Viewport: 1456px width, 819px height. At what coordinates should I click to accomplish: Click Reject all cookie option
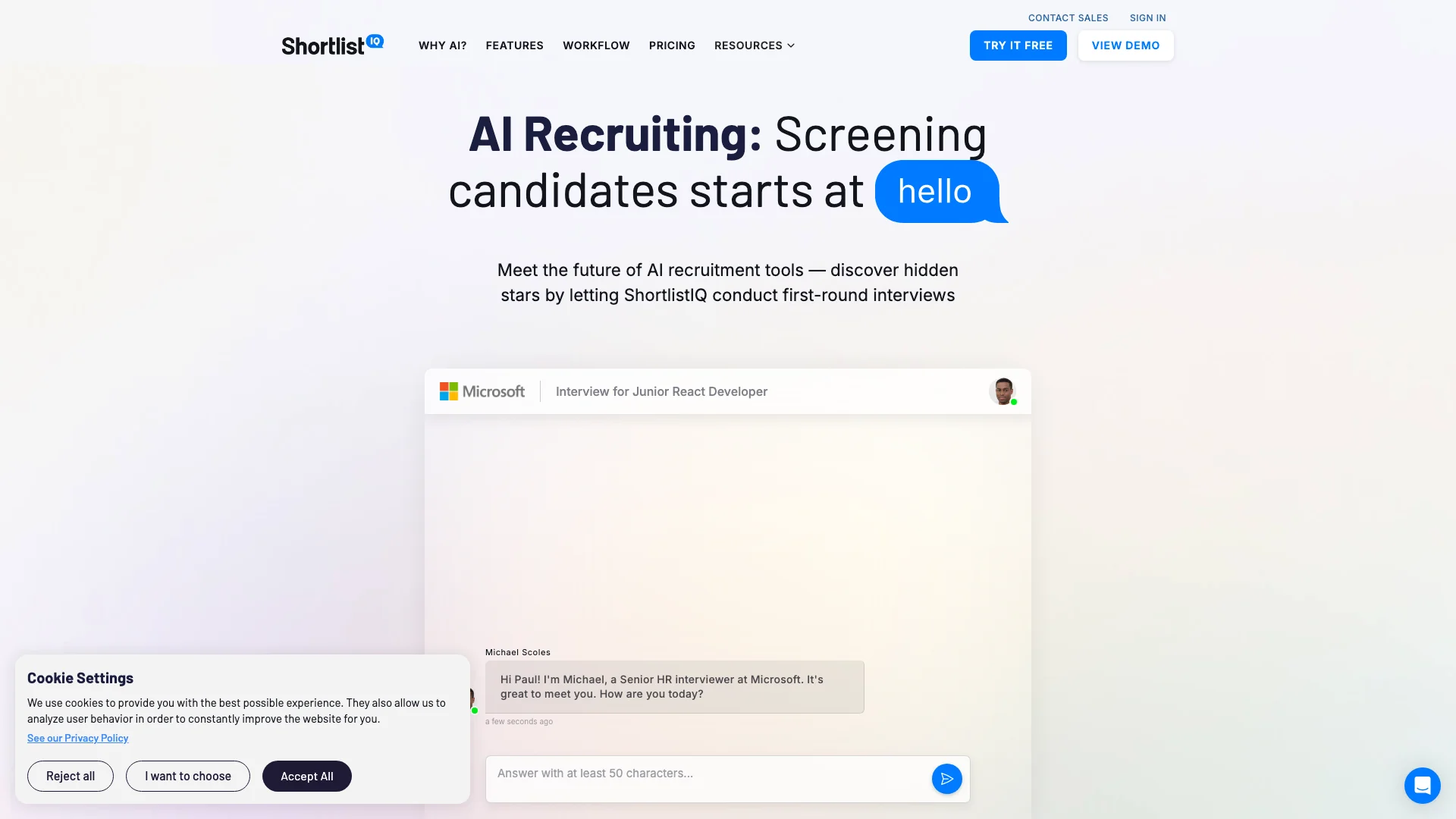(x=70, y=775)
